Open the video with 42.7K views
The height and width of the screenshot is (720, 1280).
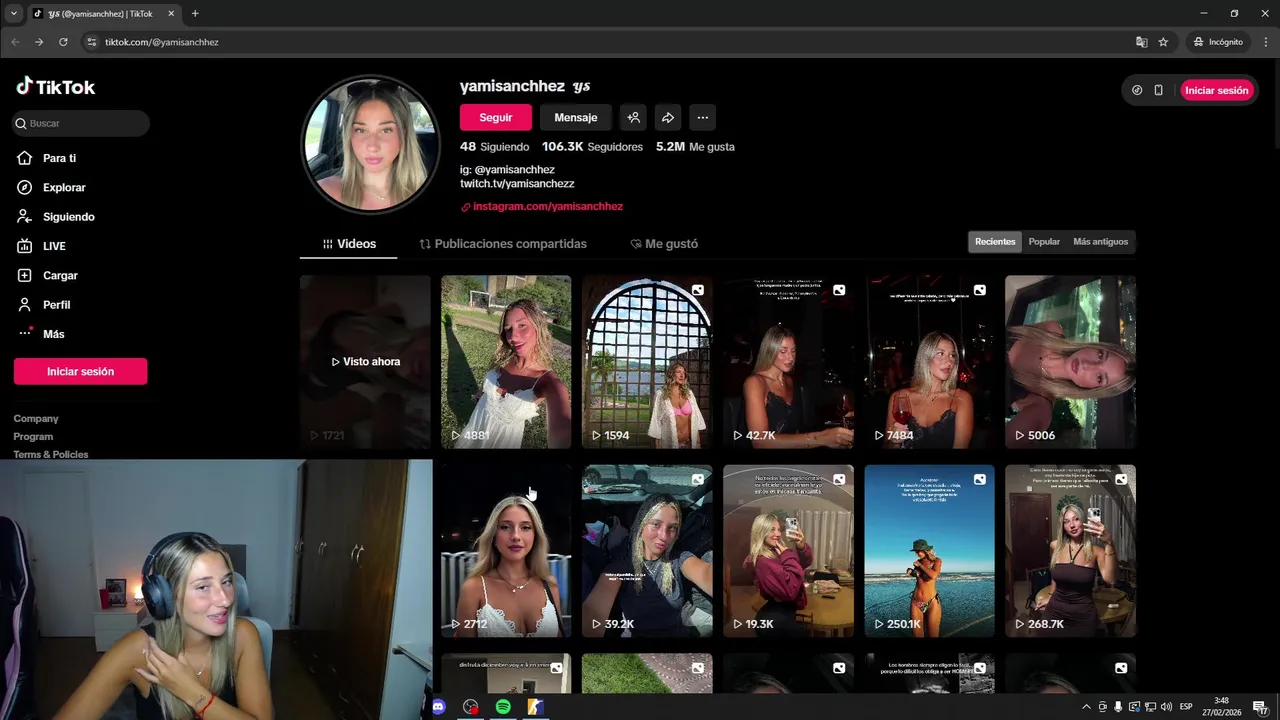[788, 362]
